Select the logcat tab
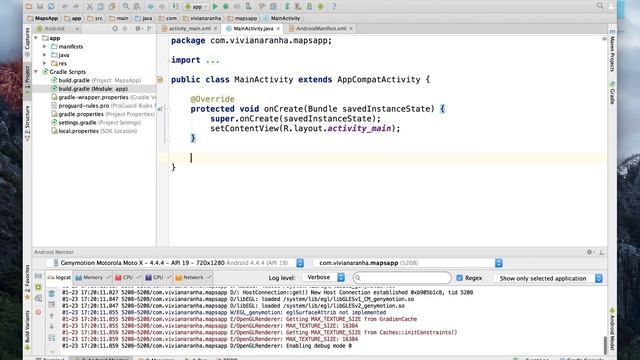640x360 pixels. (59, 278)
